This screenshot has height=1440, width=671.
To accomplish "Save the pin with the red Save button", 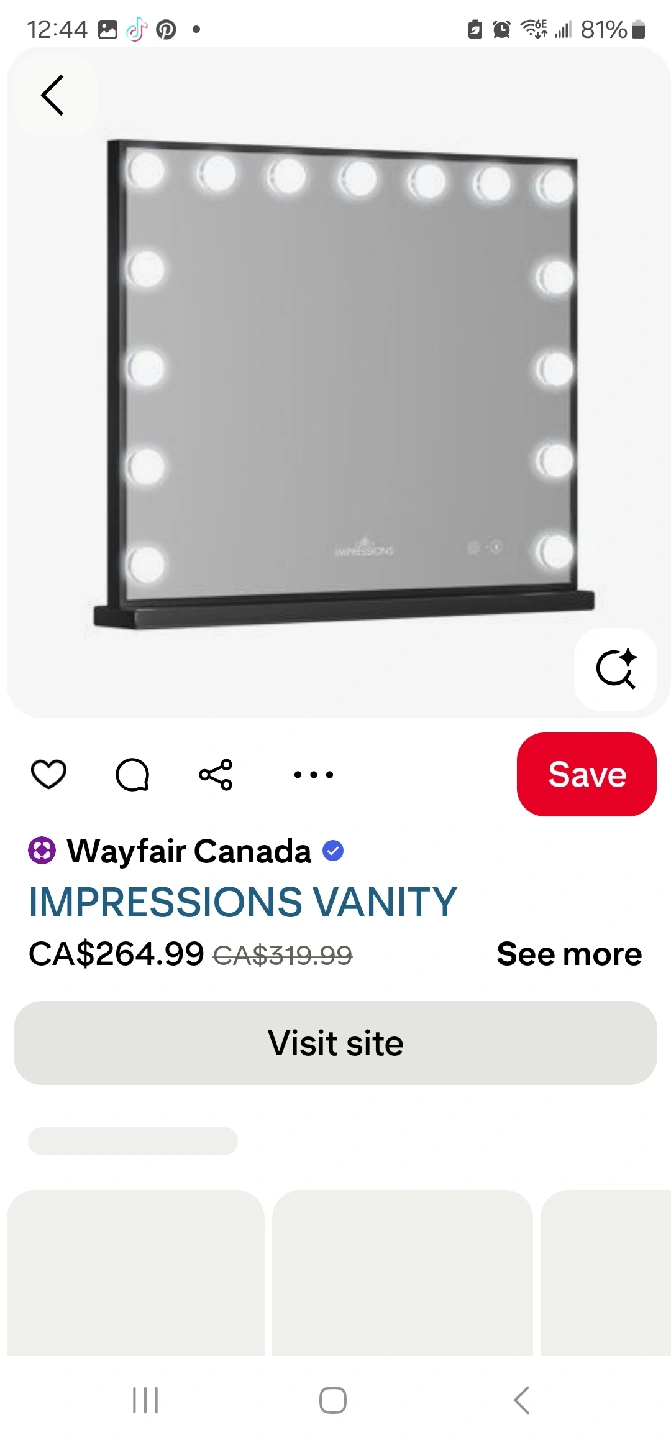I will click(x=587, y=774).
